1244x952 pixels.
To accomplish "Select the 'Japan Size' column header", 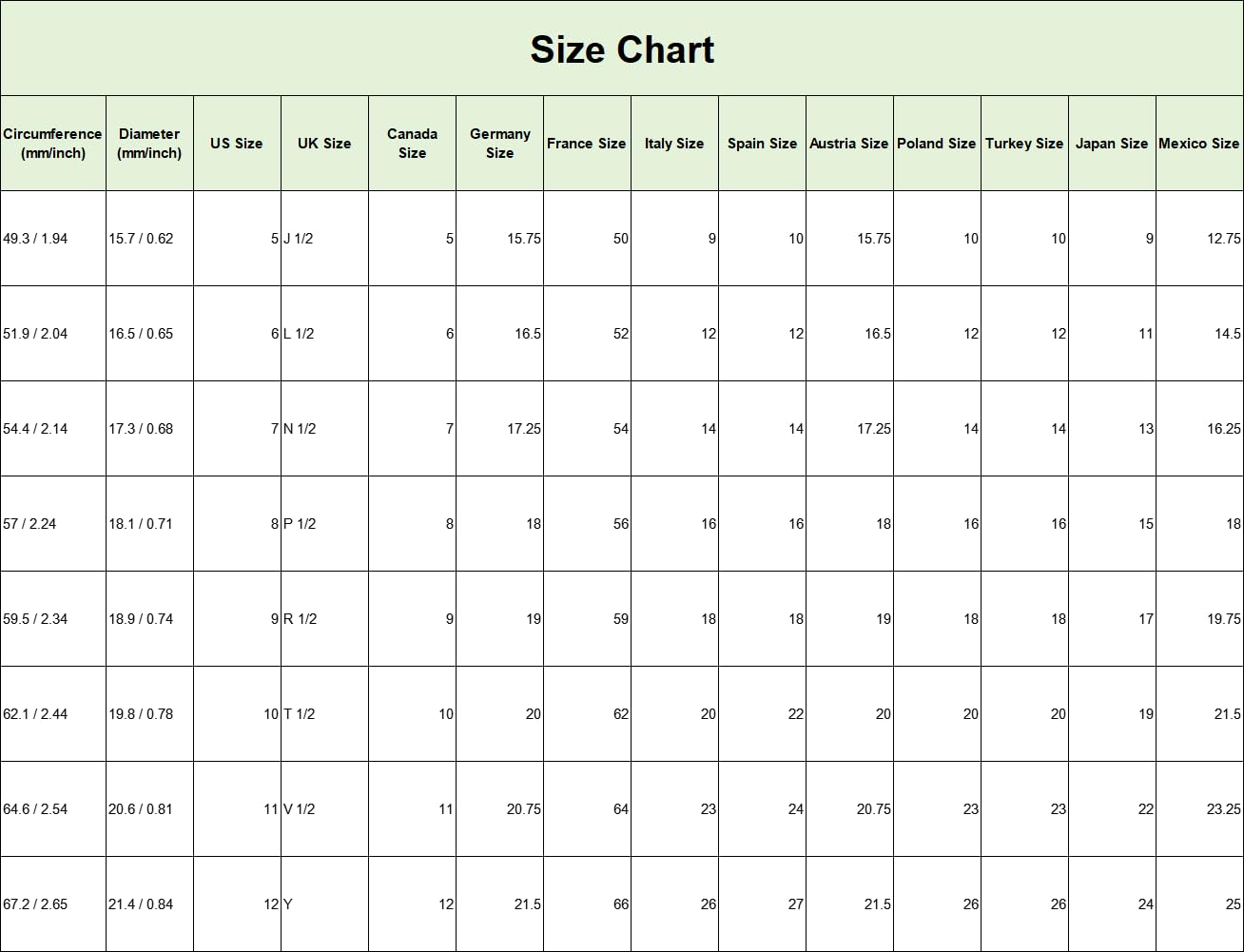I will pos(1112,144).
